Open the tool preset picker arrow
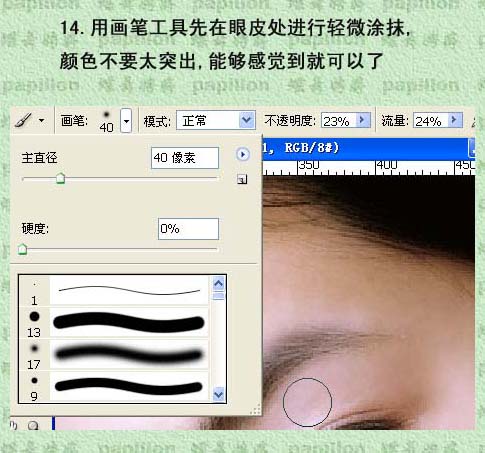The width and height of the screenshot is (485, 453). click(42, 120)
